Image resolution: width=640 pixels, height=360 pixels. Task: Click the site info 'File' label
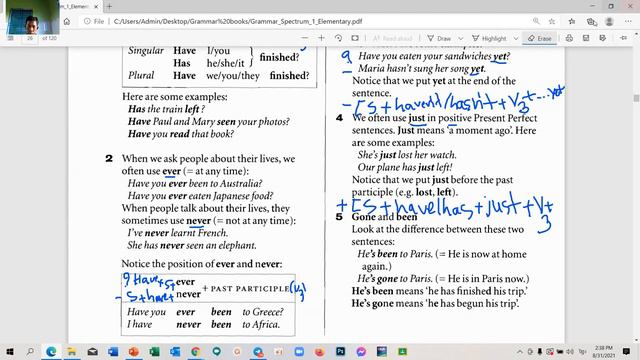pyautogui.click(x=94, y=21)
